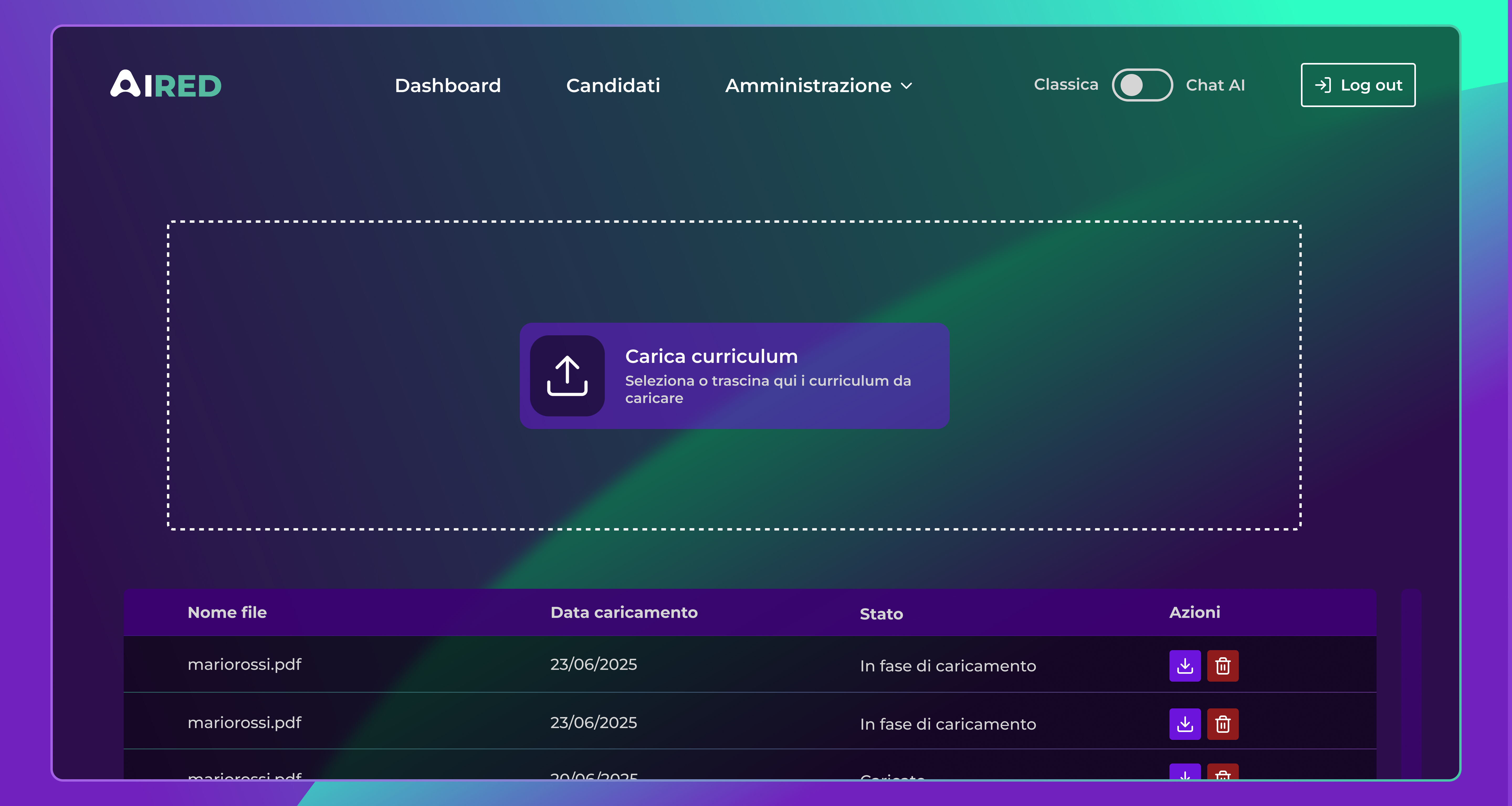Click the Chat AI mode label

[x=1215, y=85]
